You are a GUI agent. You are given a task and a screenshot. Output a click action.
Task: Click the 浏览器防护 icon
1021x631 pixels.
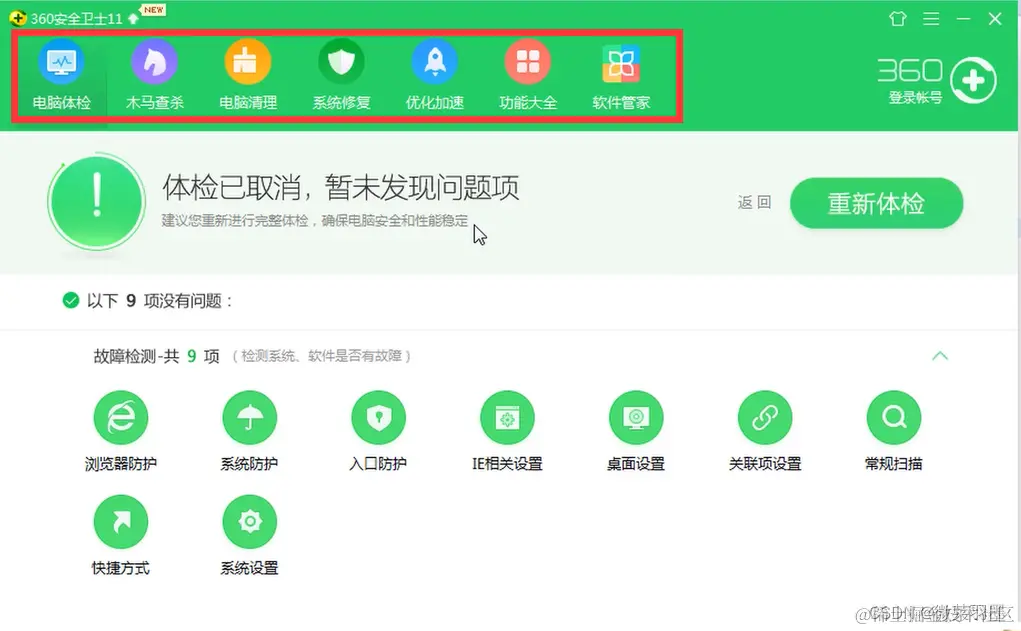tap(120, 417)
